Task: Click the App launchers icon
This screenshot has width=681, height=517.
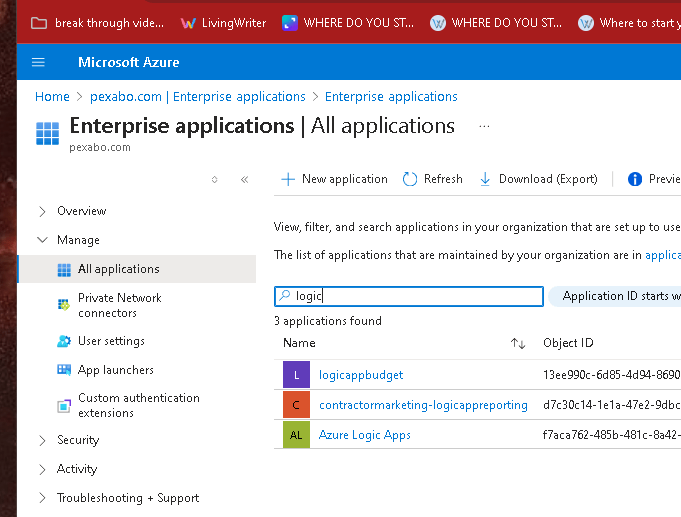Action: pyautogui.click(x=64, y=370)
